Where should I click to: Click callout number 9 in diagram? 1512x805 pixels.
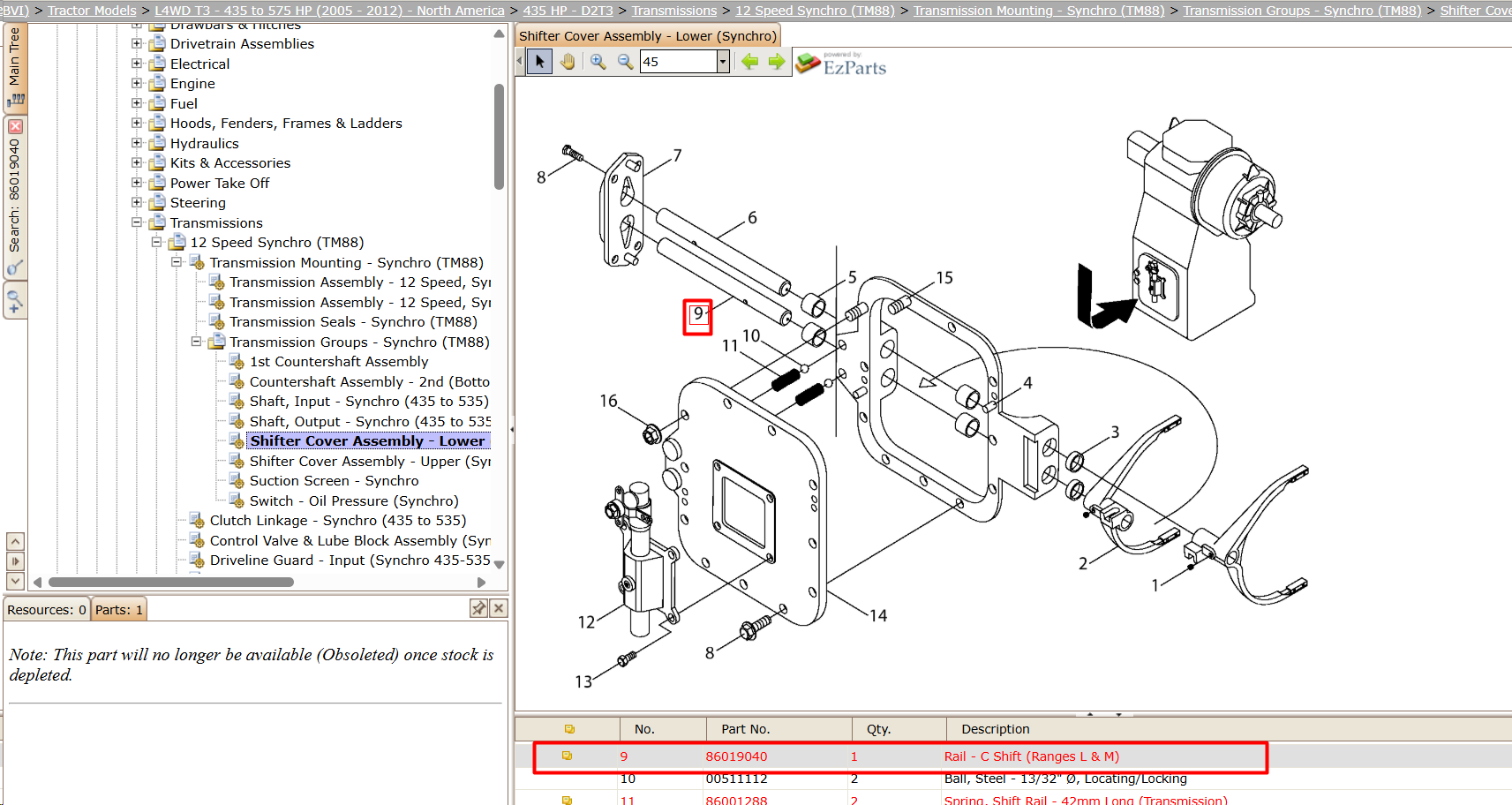[x=697, y=314]
